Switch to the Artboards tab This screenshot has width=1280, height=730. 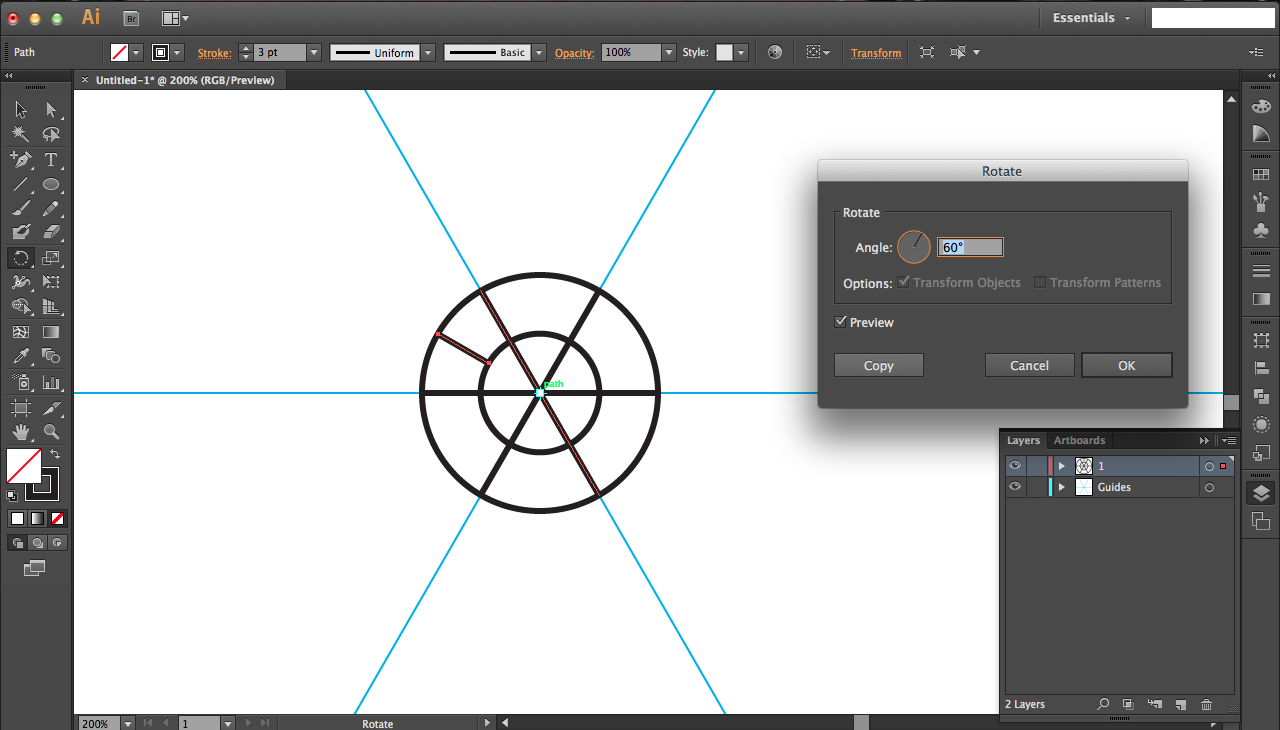tap(1079, 440)
